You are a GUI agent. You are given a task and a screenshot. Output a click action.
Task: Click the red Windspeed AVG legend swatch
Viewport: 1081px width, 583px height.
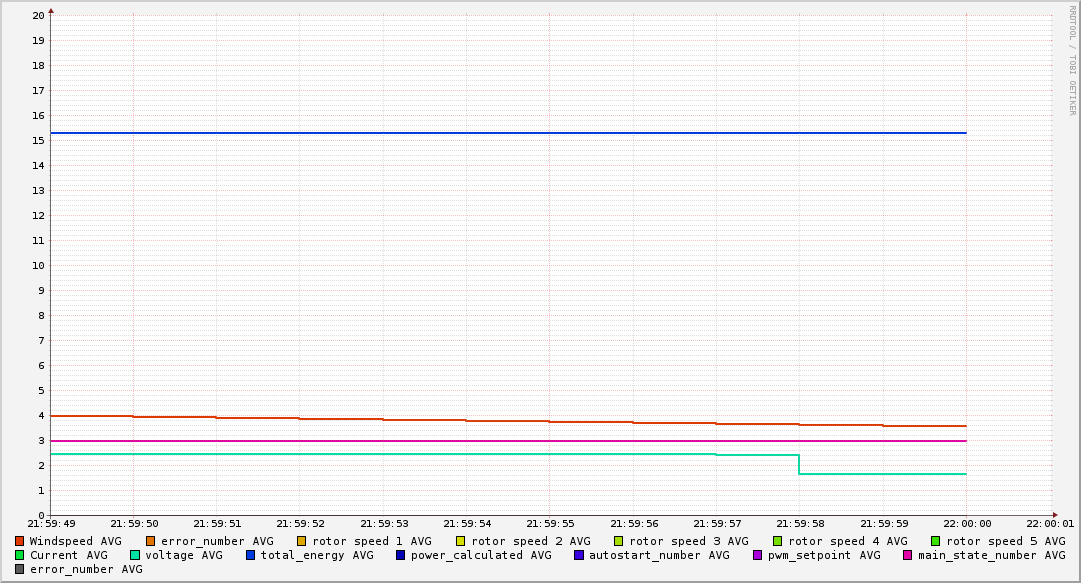tap(19, 541)
